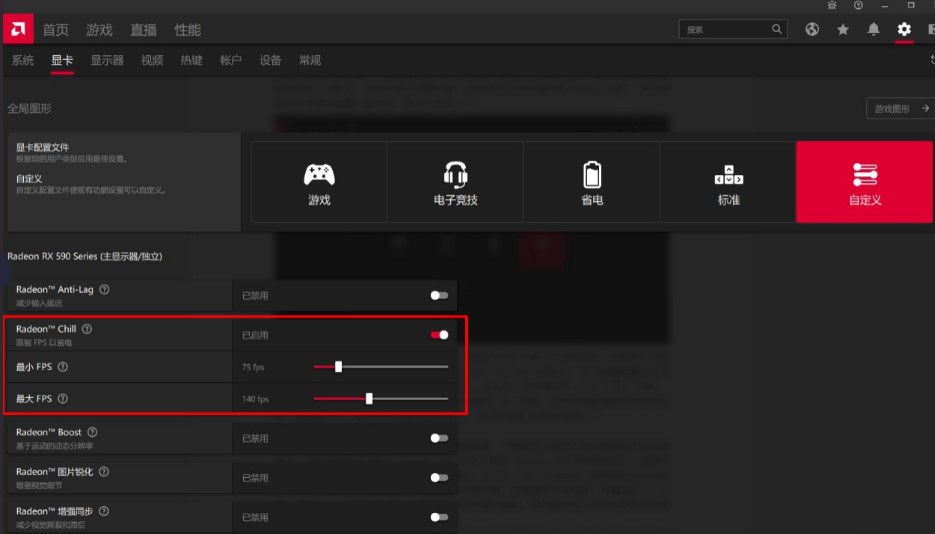Select the 省电 battery profile

(592, 182)
